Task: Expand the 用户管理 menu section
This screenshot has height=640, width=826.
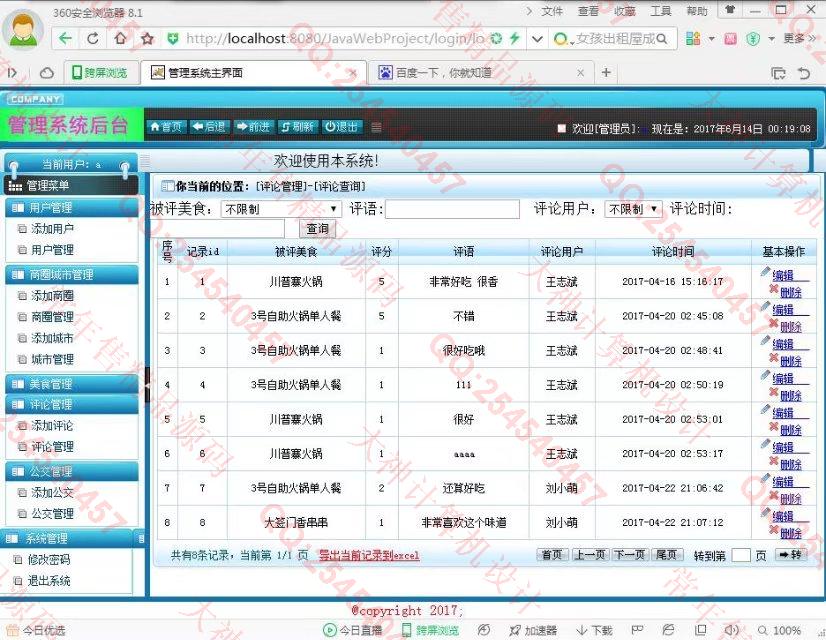Action: tap(72, 208)
